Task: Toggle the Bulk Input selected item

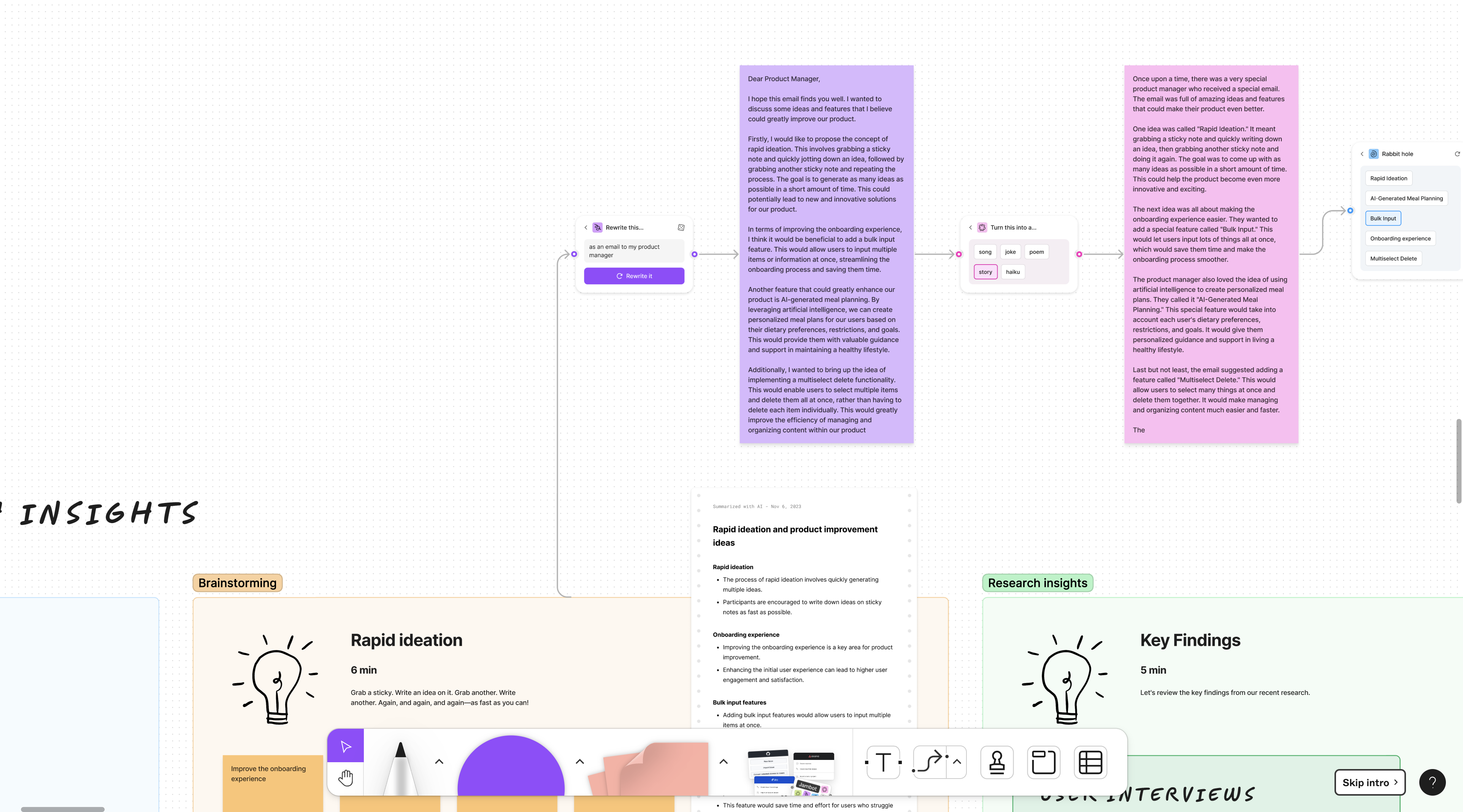Action: click(1383, 218)
